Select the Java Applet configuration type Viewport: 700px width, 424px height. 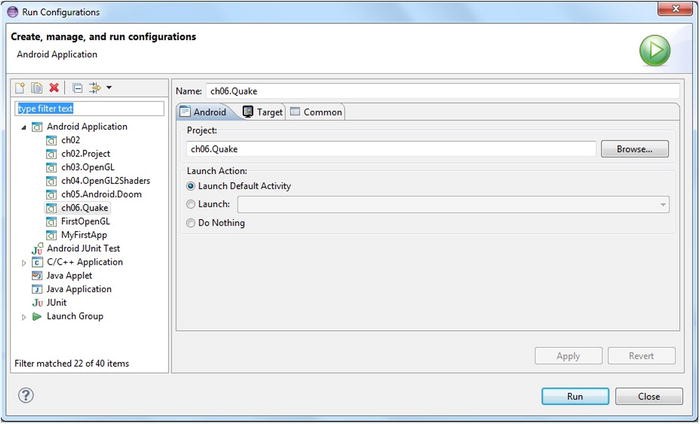71,275
